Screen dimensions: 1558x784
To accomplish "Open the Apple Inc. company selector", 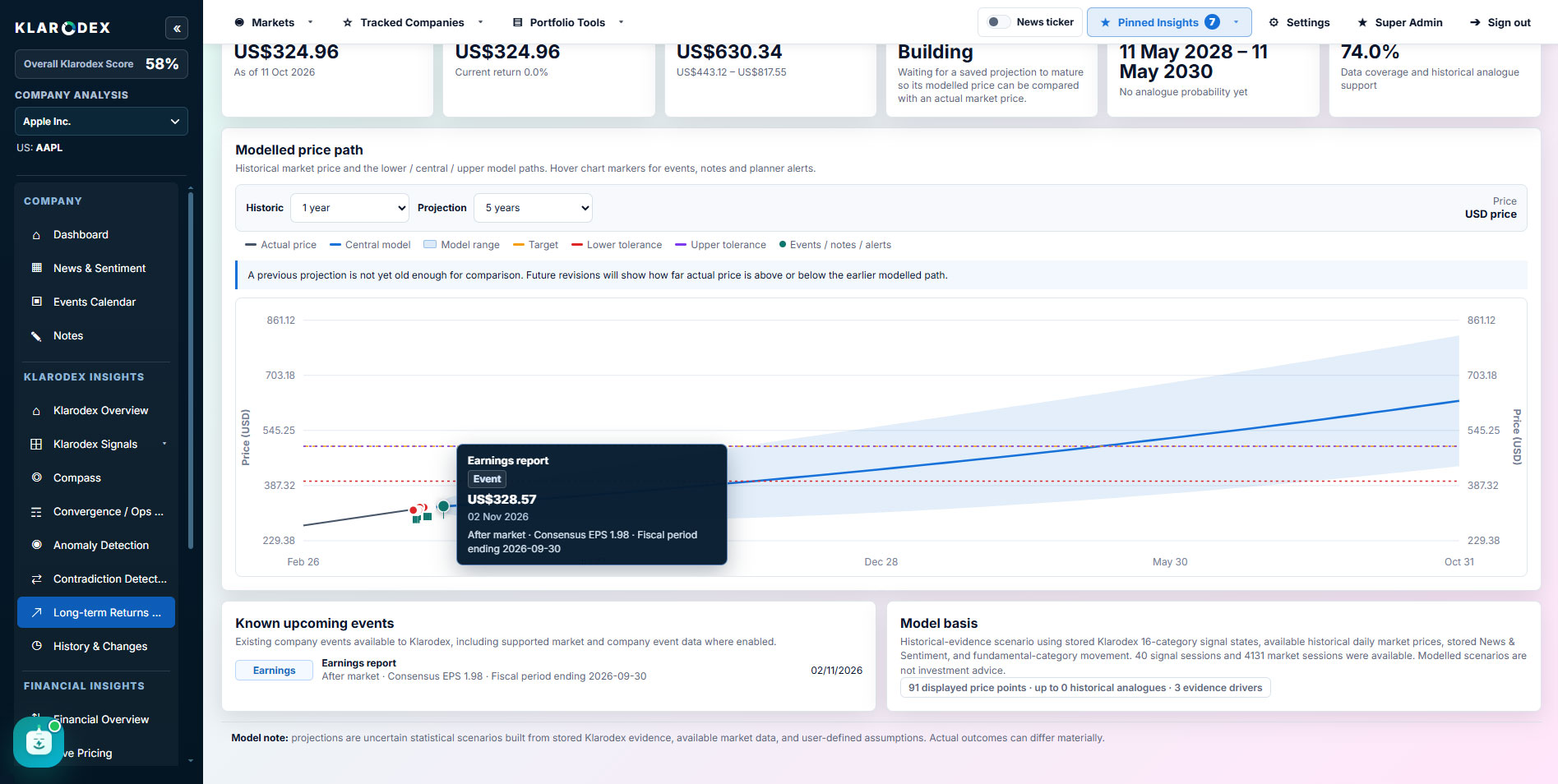I will pyautogui.click(x=101, y=121).
